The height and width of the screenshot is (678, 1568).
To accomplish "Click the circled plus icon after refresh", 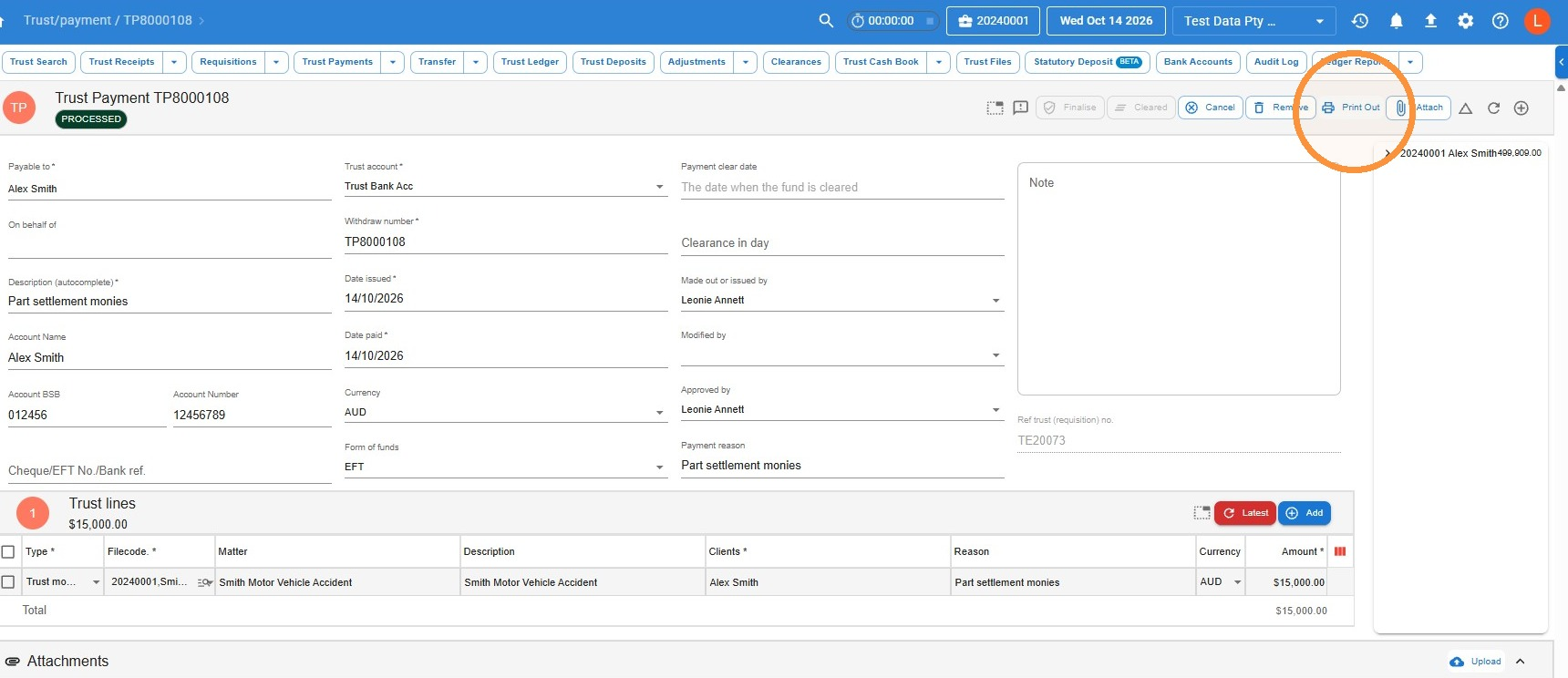I will coord(1521,108).
